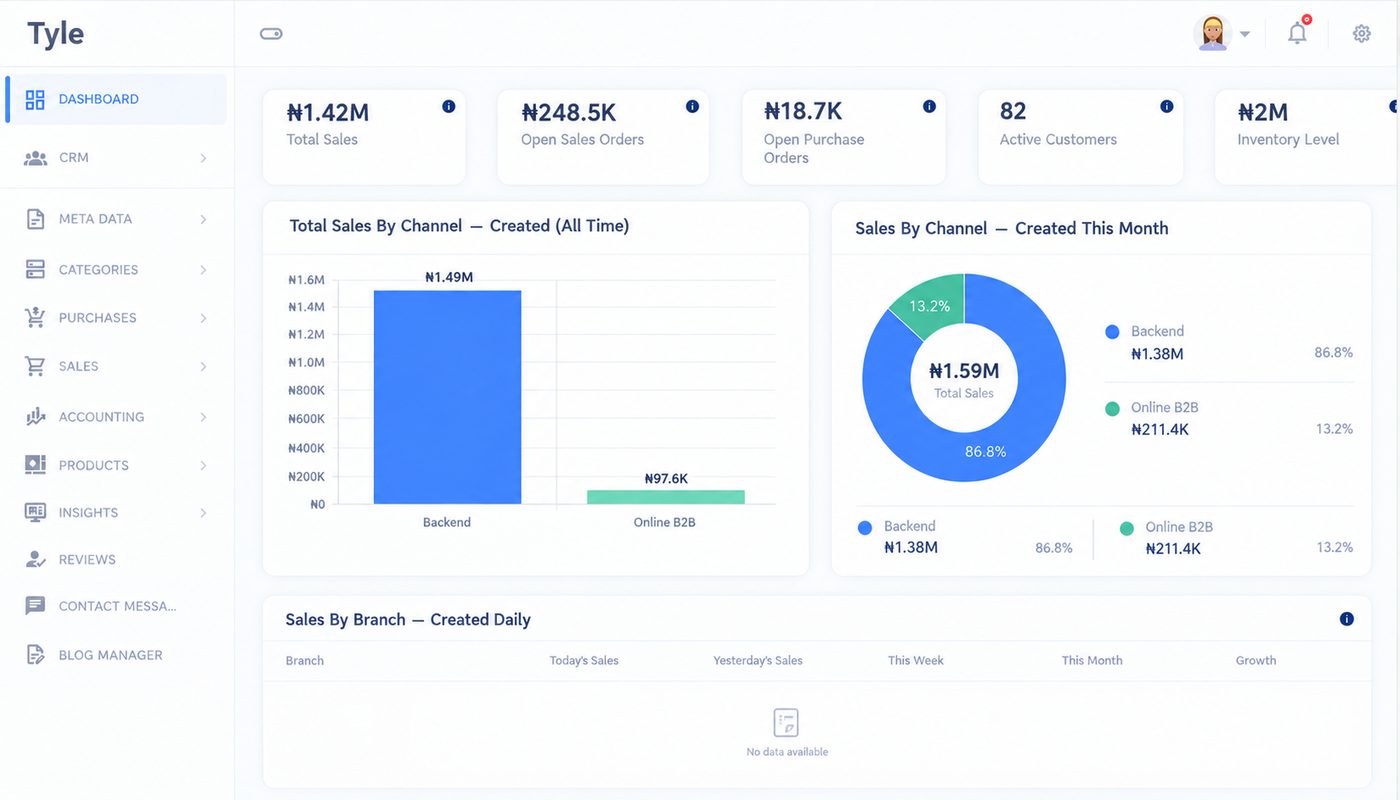Show info for Active Customers card
The width and height of the screenshot is (1400, 800).
(1166, 106)
